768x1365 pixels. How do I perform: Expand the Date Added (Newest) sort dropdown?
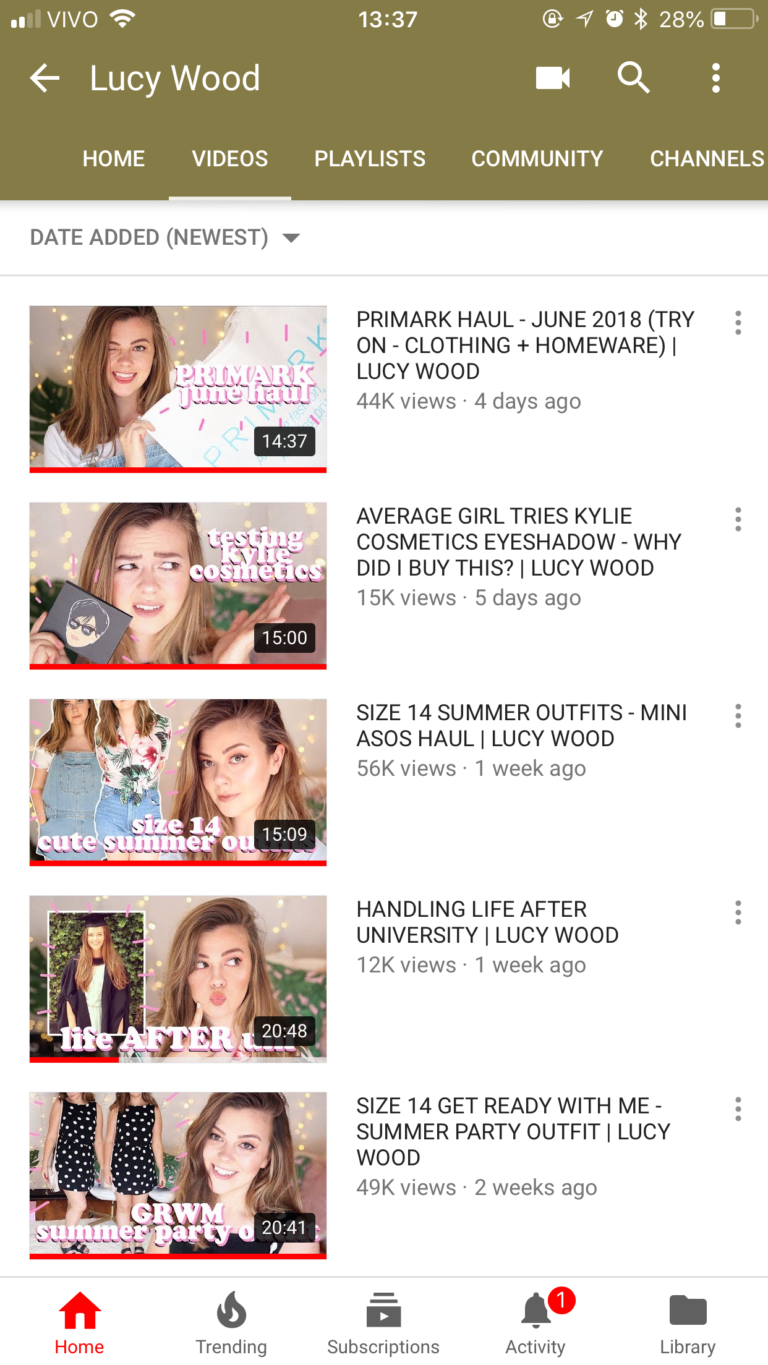point(165,237)
